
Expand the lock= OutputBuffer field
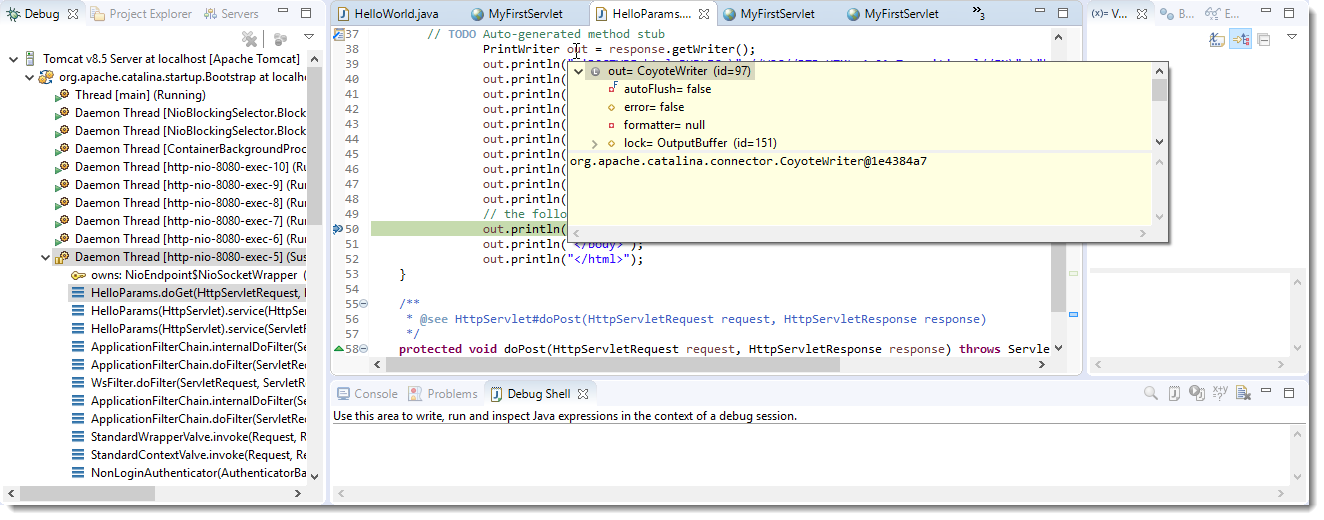[x=595, y=143]
